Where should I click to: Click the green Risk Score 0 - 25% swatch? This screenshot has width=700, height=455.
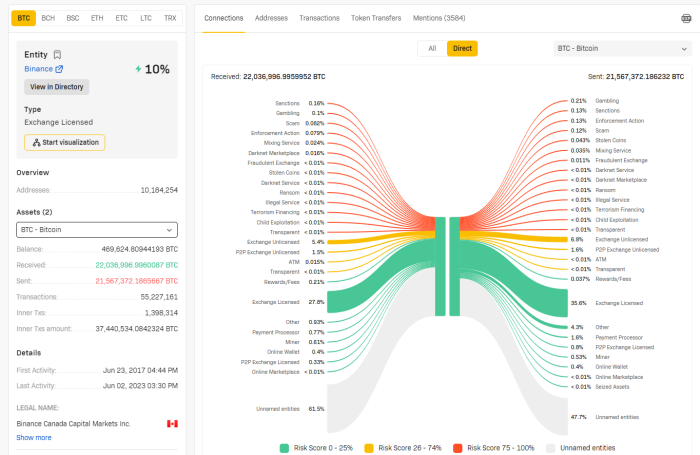[285, 448]
